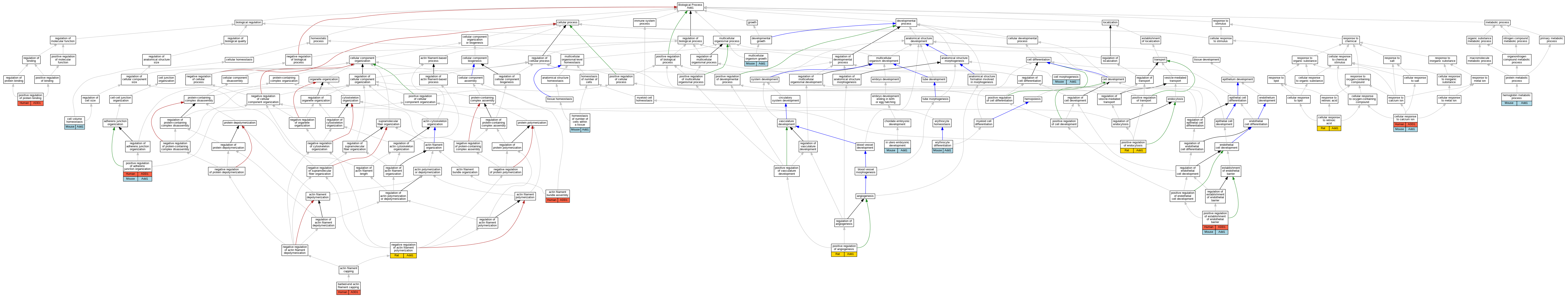Click the 'cell differentiation' node
The width and height of the screenshot is (1568, 297).
click(1038, 60)
